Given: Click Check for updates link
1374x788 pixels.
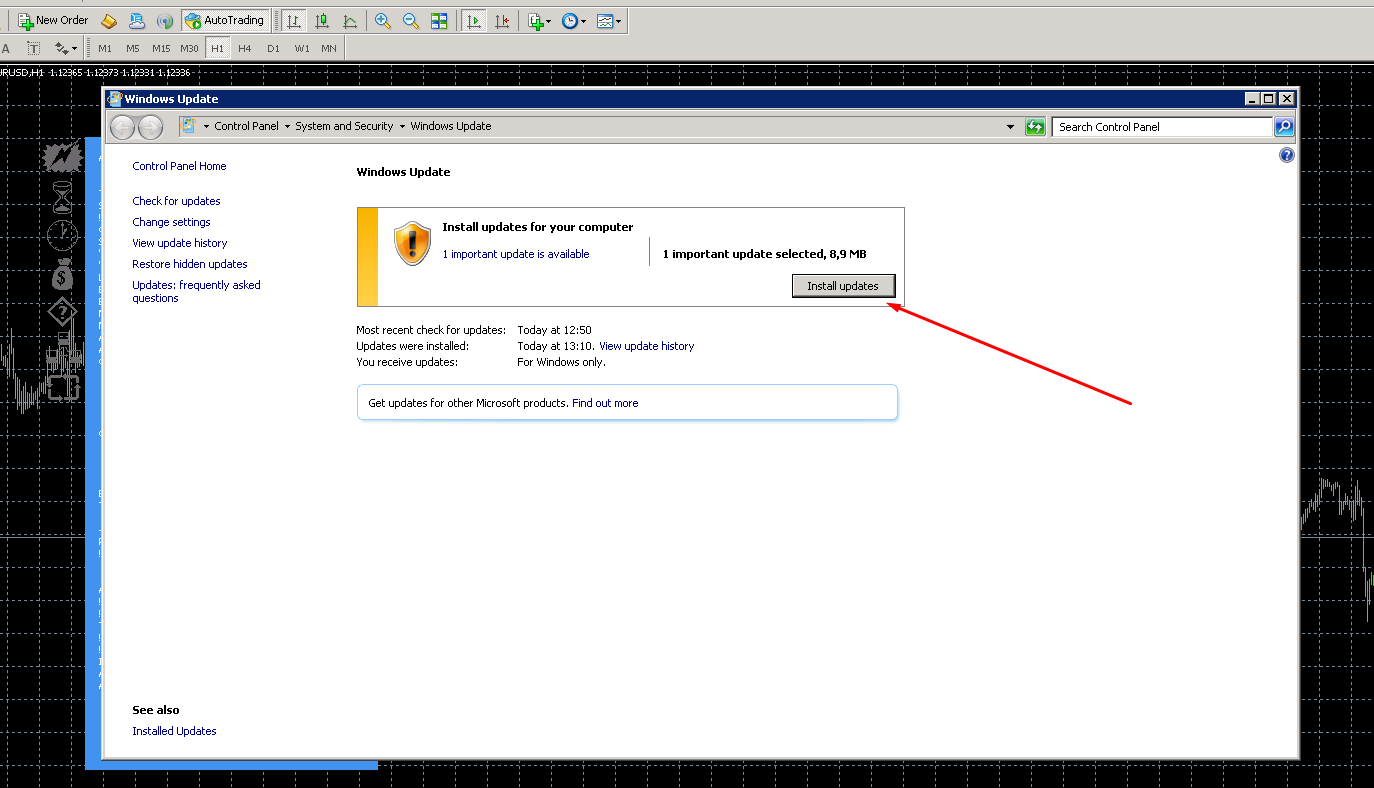Looking at the screenshot, I should point(176,201).
